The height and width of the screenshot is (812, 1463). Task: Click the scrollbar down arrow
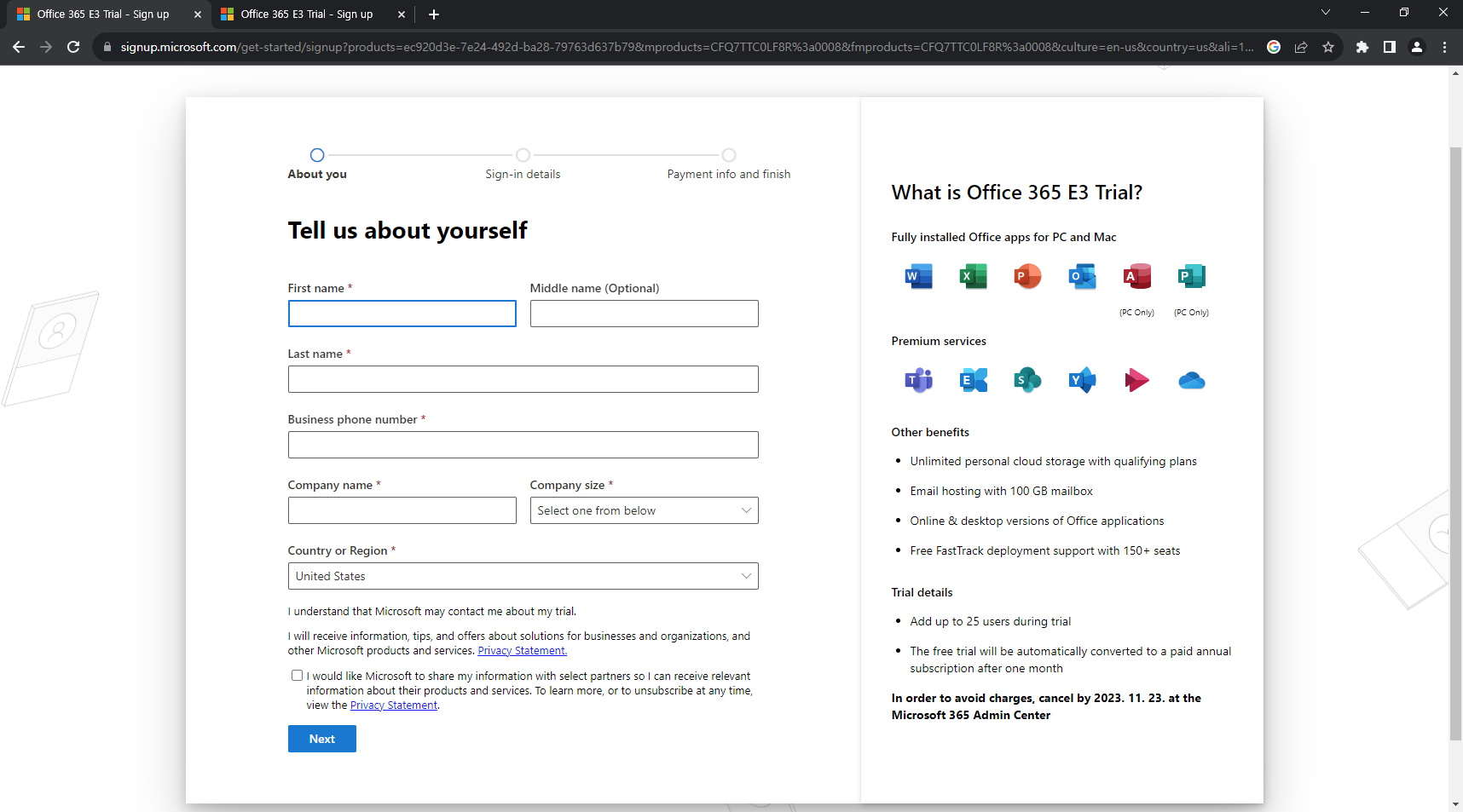pos(1455,804)
